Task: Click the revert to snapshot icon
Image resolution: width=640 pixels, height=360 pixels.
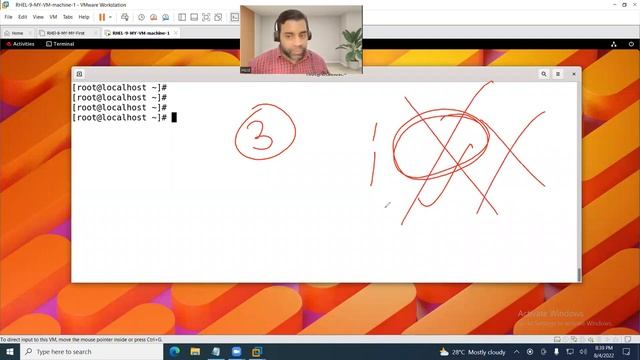Action: tap(153, 17)
